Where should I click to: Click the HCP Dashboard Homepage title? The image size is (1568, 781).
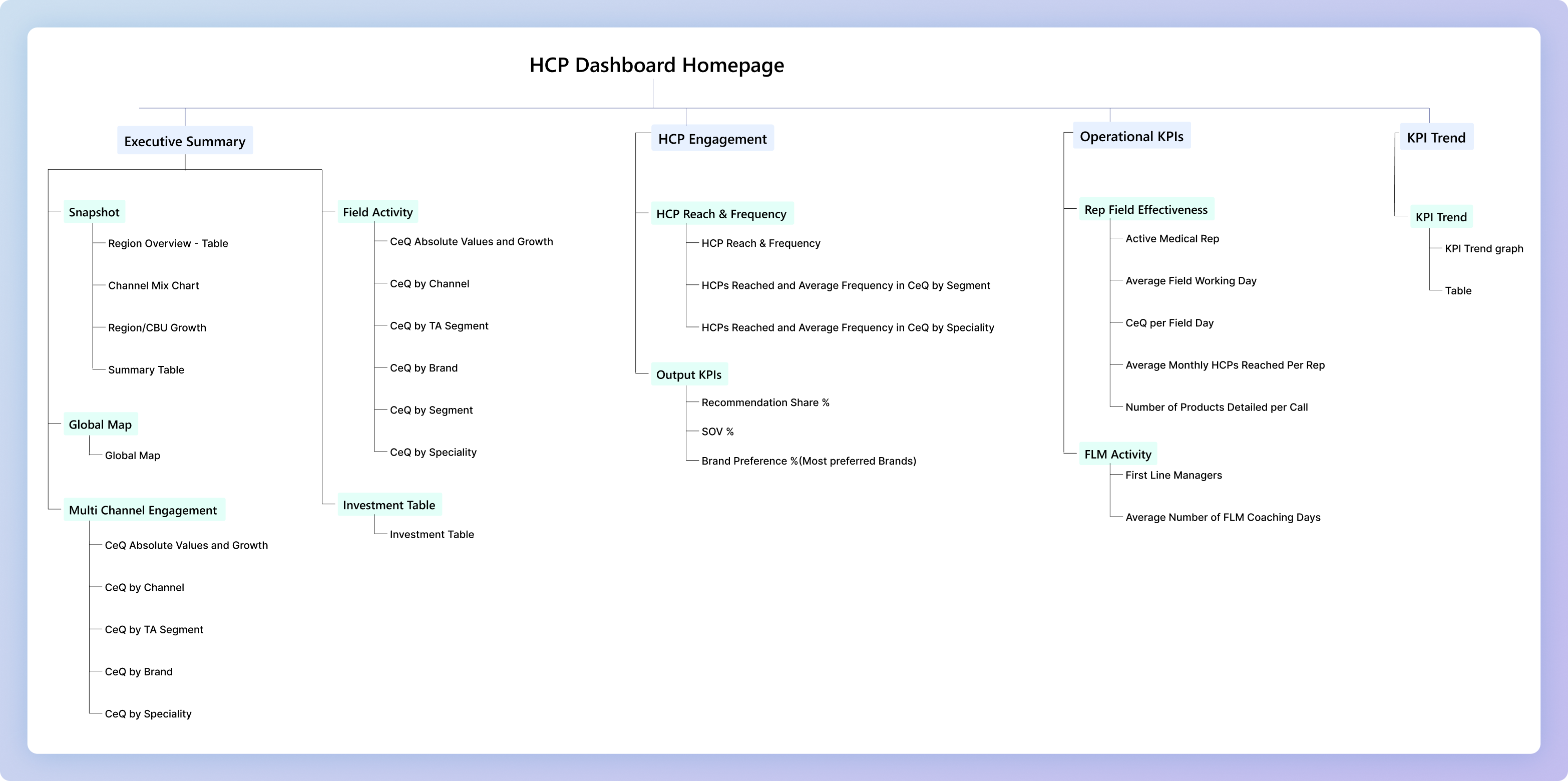pos(656,65)
